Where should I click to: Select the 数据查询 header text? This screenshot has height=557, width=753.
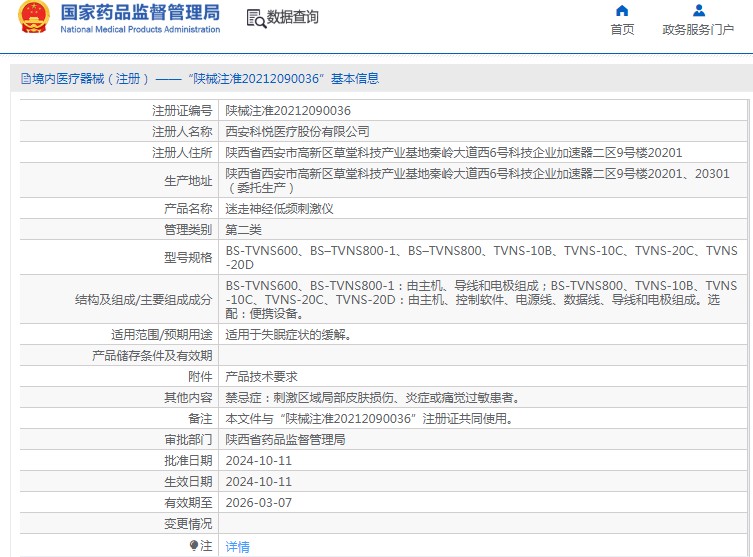(292, 17)
